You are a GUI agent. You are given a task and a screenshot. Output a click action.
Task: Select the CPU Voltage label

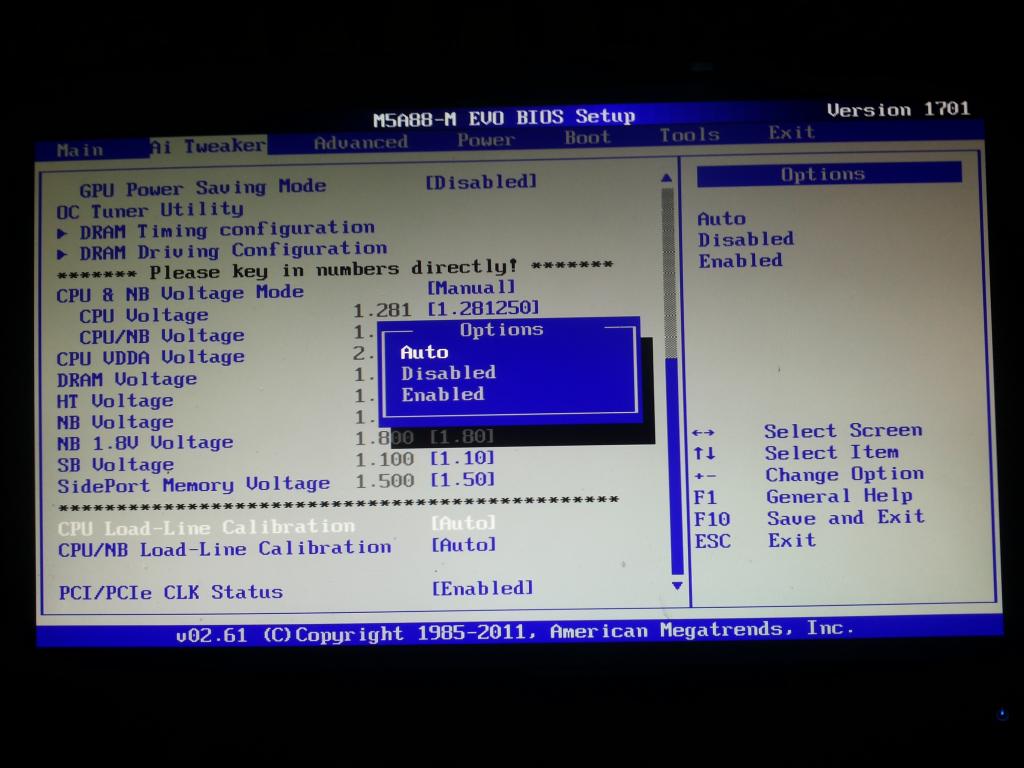(x=144, y=315)
